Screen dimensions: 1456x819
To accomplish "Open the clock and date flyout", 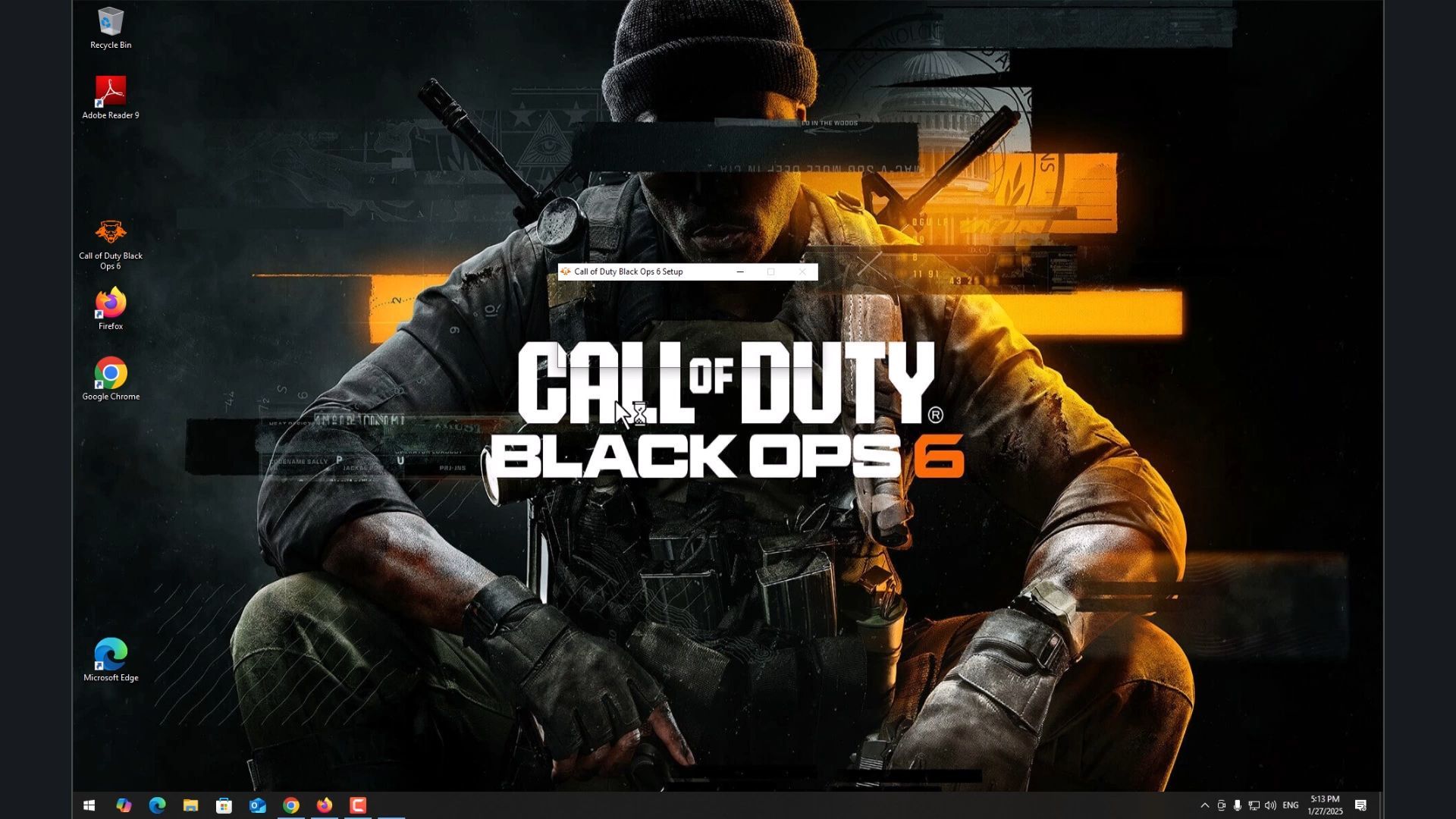I will 1325,805.
